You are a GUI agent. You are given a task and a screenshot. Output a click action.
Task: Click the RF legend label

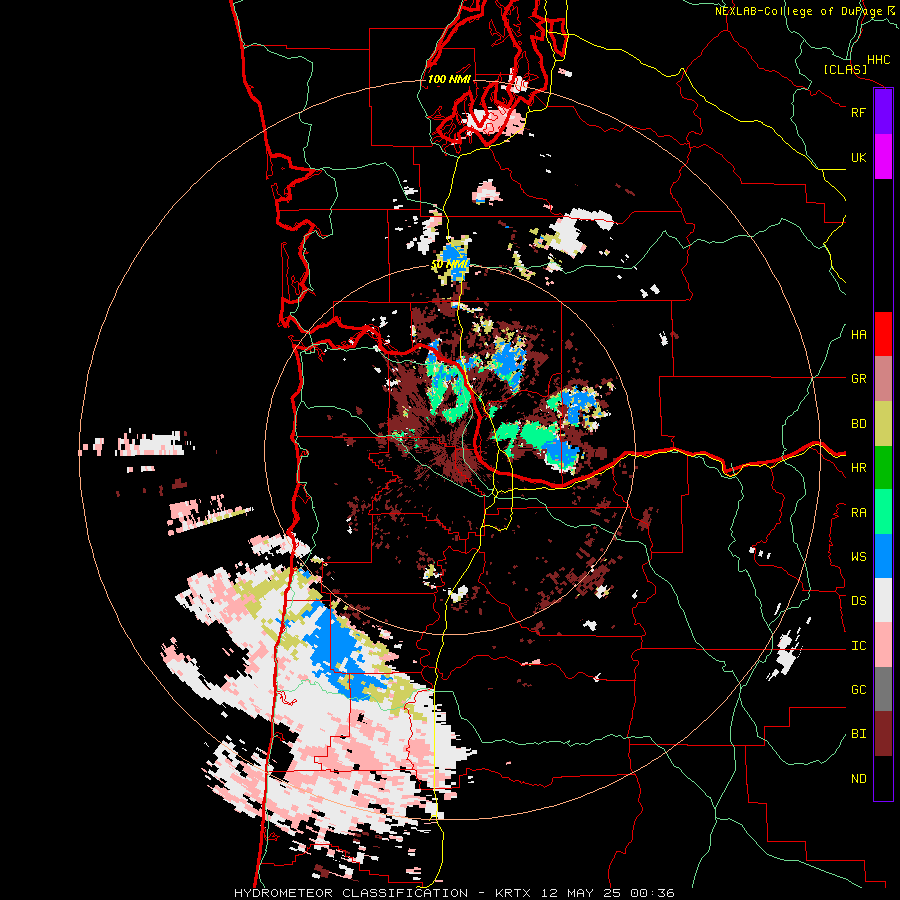(858, 112)
